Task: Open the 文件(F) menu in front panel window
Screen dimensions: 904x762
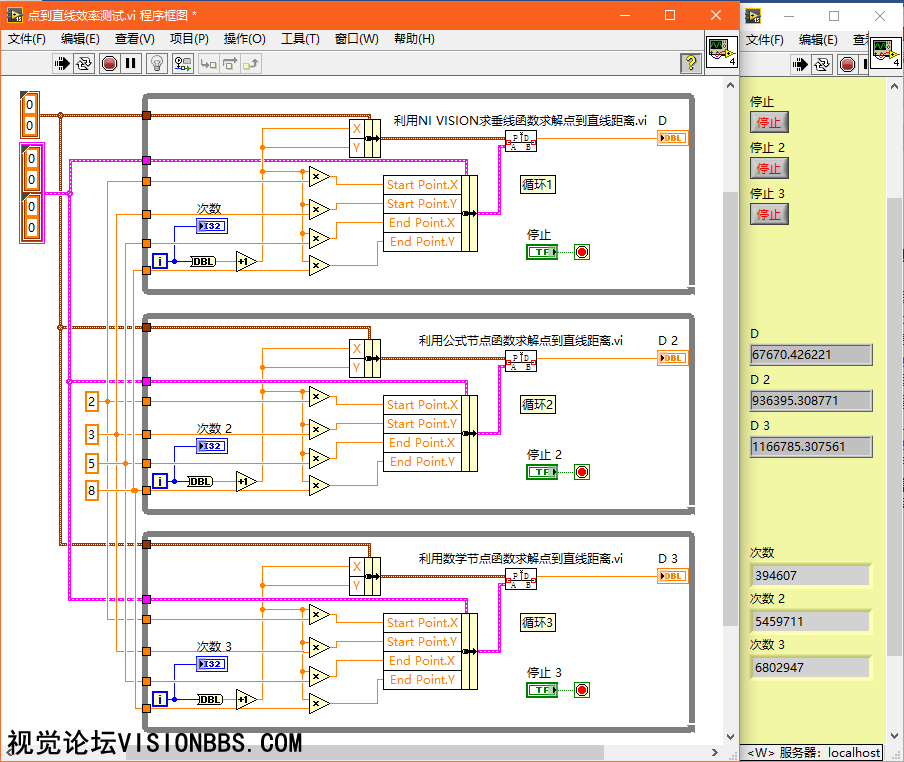Action: click(x=765, y=39)
